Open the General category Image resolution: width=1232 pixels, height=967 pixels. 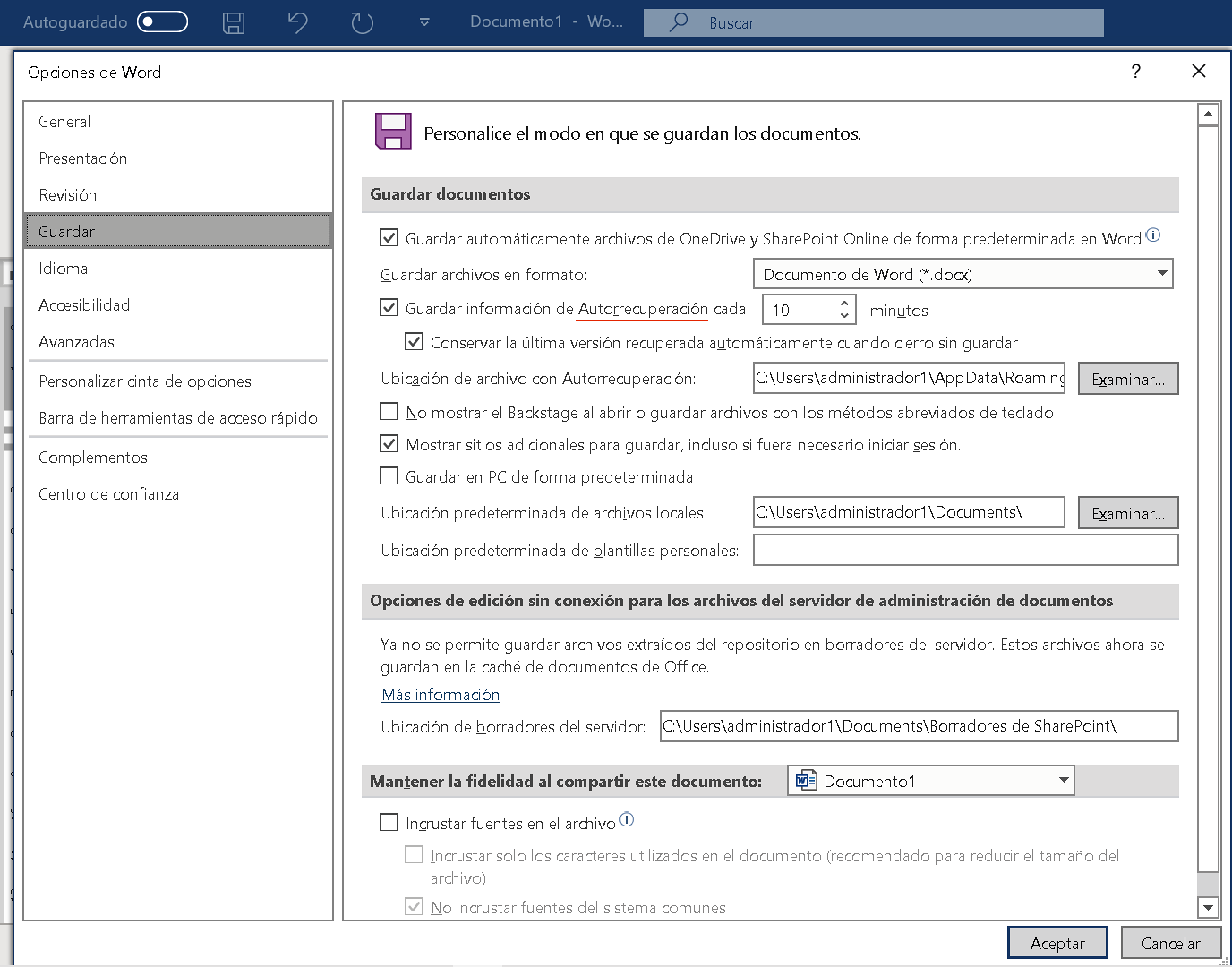178,122
